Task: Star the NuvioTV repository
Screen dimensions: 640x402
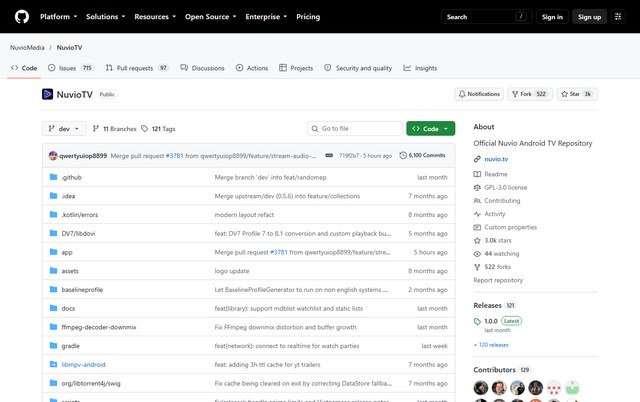Action: click(577, 94)
